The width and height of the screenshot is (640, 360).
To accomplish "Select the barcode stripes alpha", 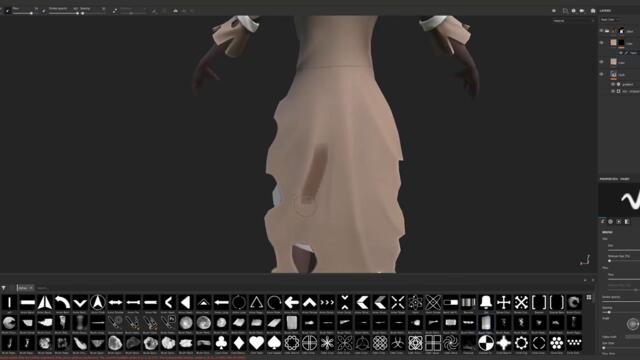I will [x=468, y=302].
